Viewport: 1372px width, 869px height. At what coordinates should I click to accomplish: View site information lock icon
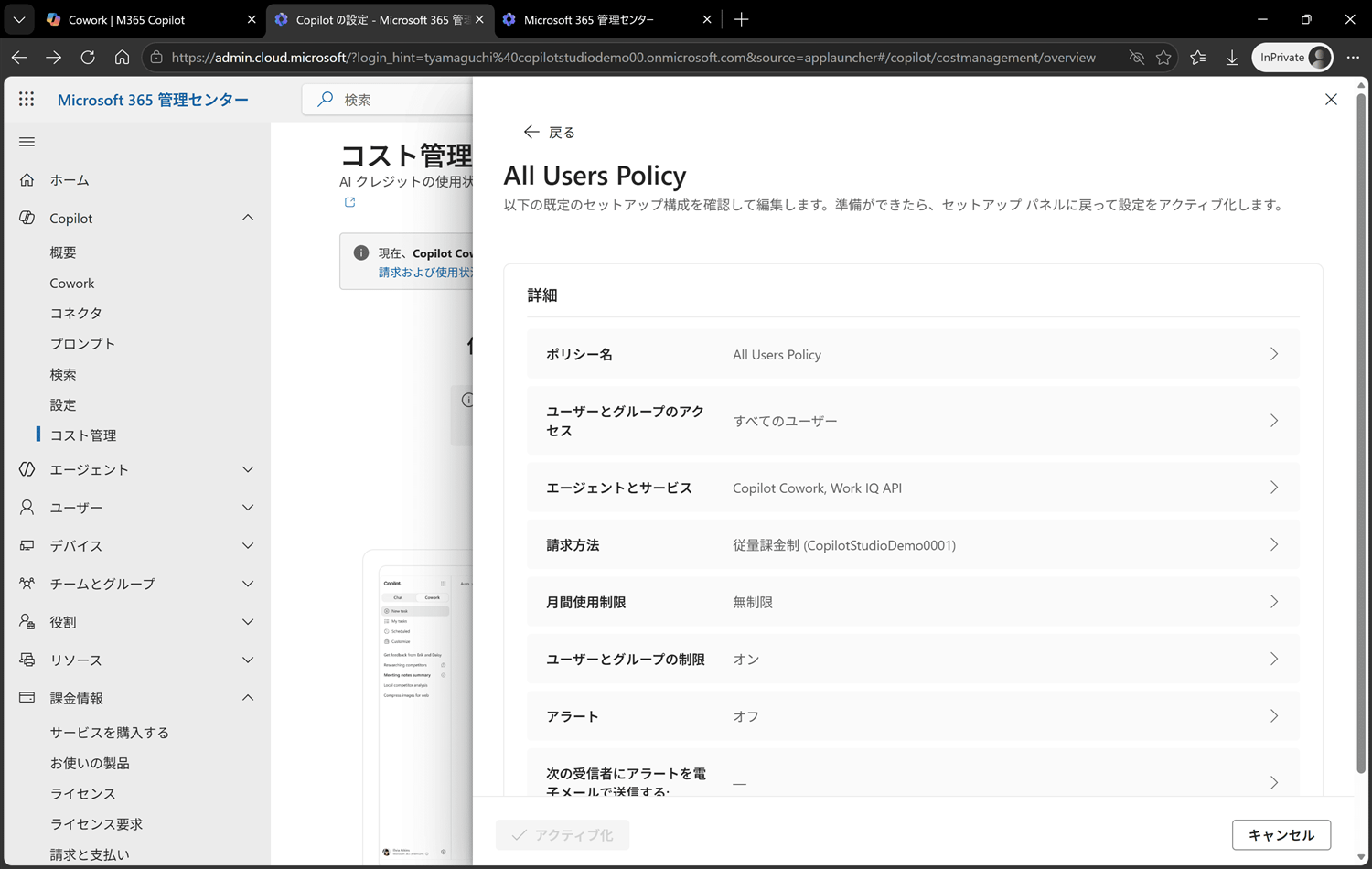(156, 58)
